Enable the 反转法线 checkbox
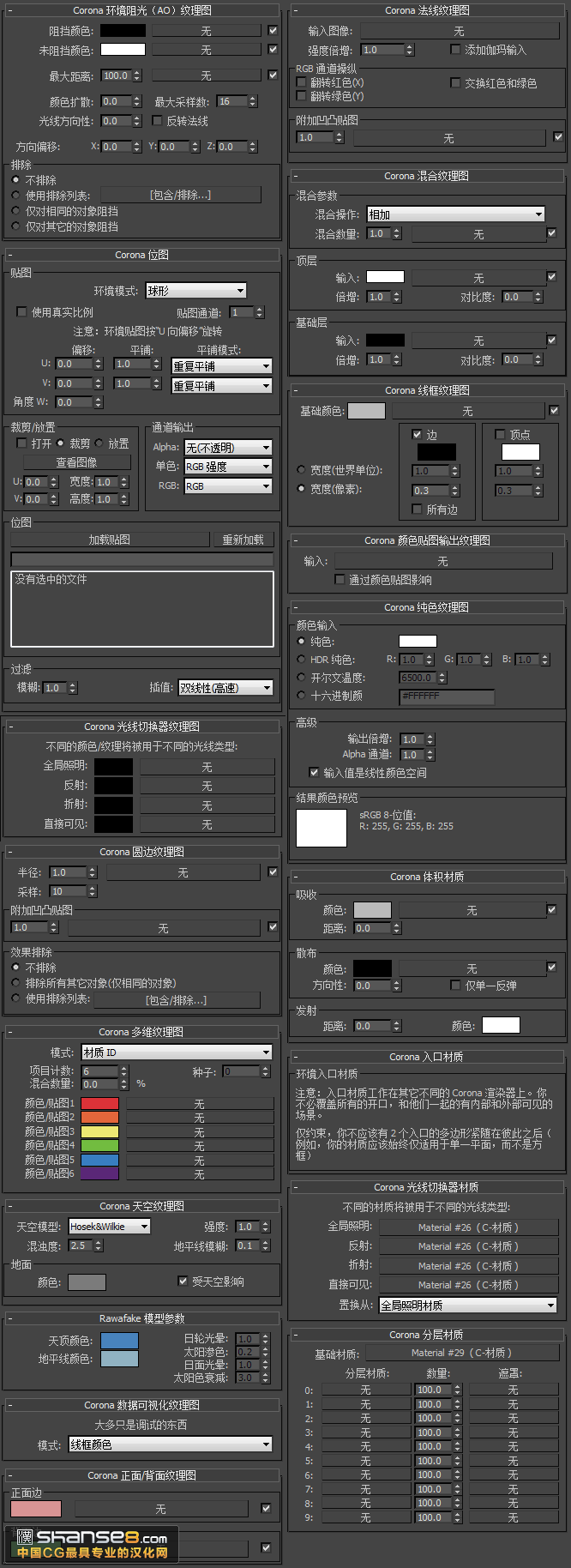This screenshot has width=571, height=1568. [x=157, y=121]
